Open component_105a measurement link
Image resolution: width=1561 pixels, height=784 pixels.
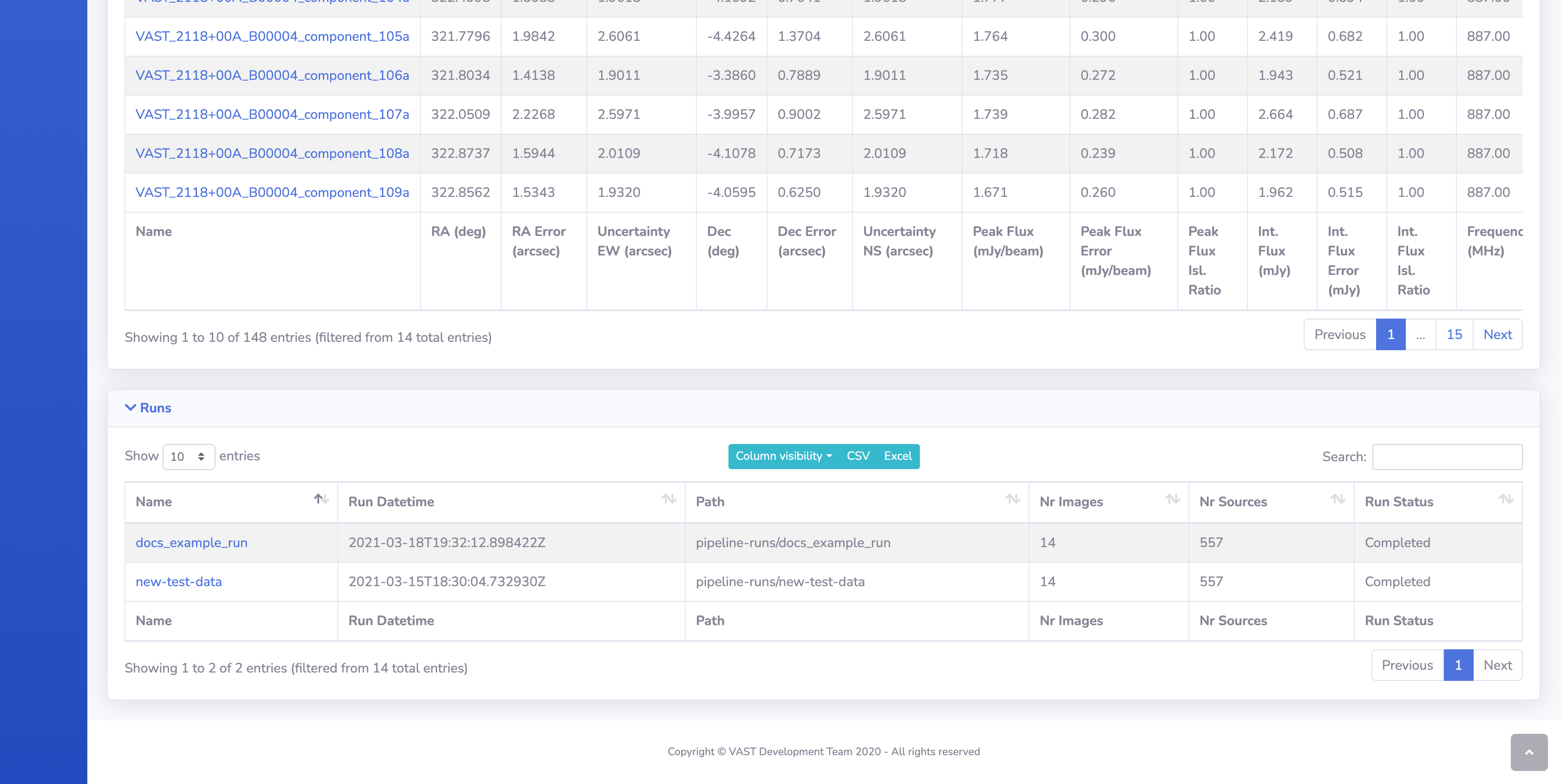click(x=272, y=36)
